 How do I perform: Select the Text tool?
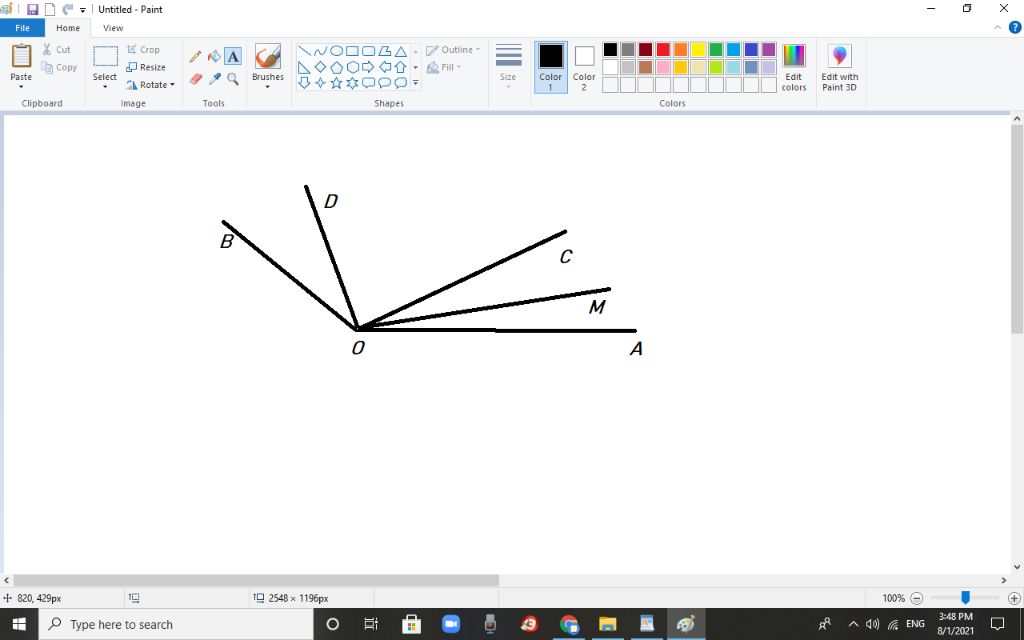[233, 56]
